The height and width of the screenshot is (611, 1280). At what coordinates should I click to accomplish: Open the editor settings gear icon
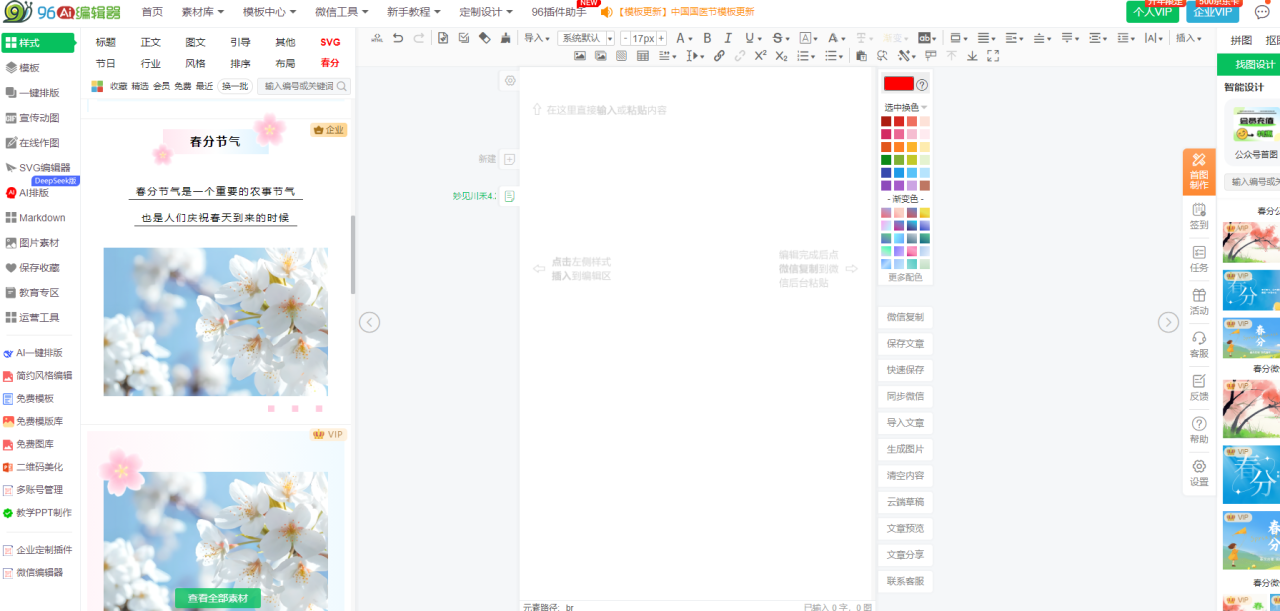tap(510, 81)
